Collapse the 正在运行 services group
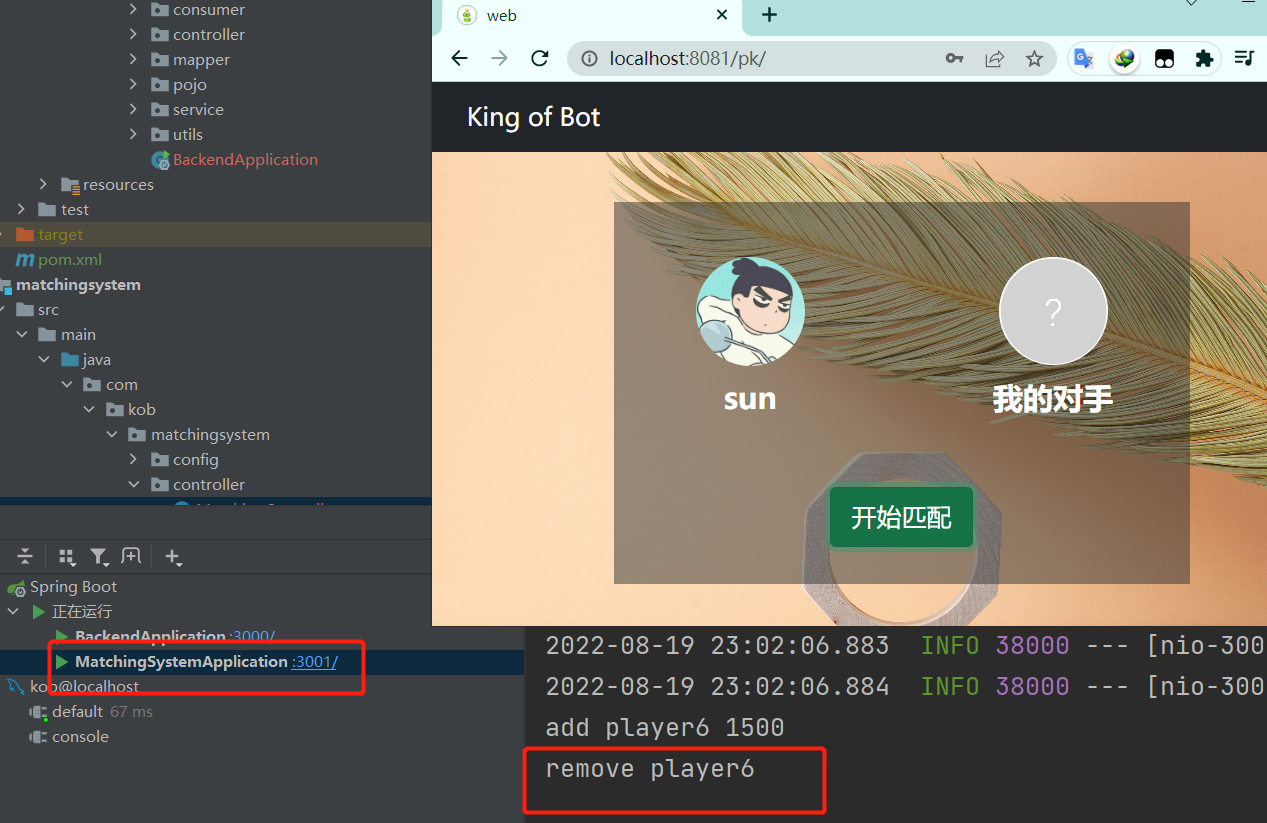1267x823 pixels. pyautogui.click(x=13, y=611)
